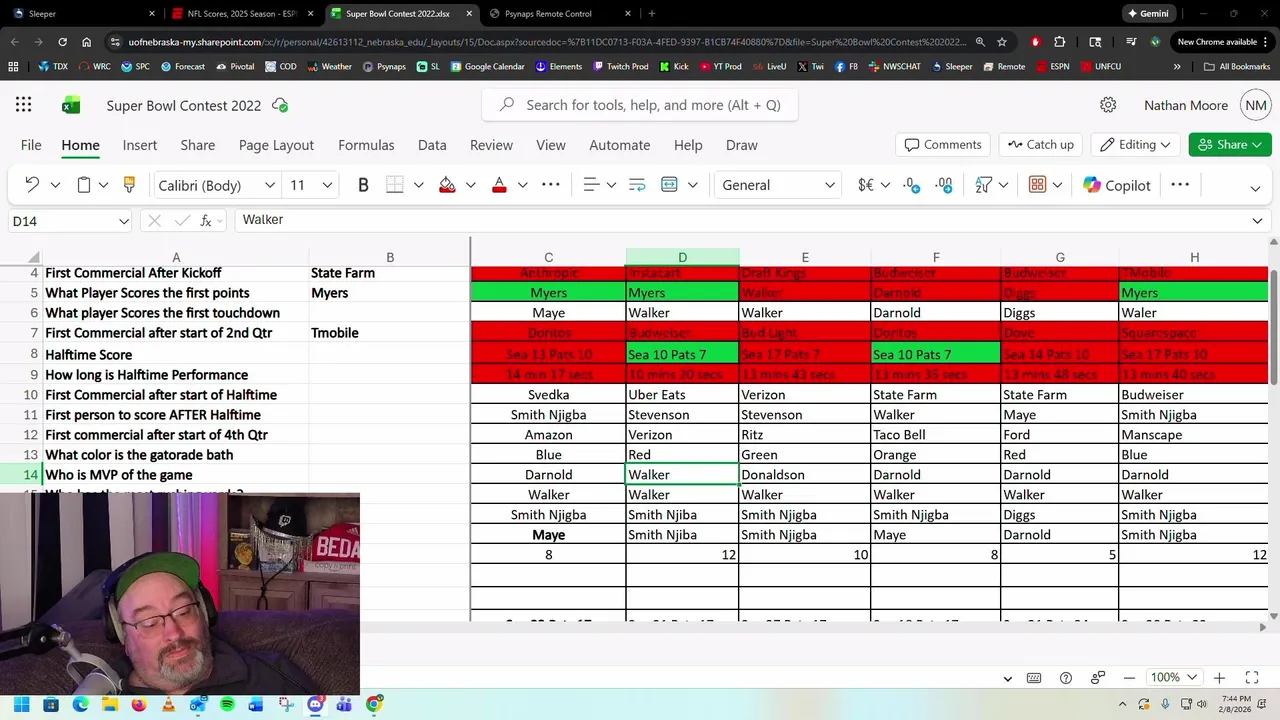Open Excel settings gear
Image resolution: width=1280 pixels, height=720 pixels.
click(x=1108, y=105)
